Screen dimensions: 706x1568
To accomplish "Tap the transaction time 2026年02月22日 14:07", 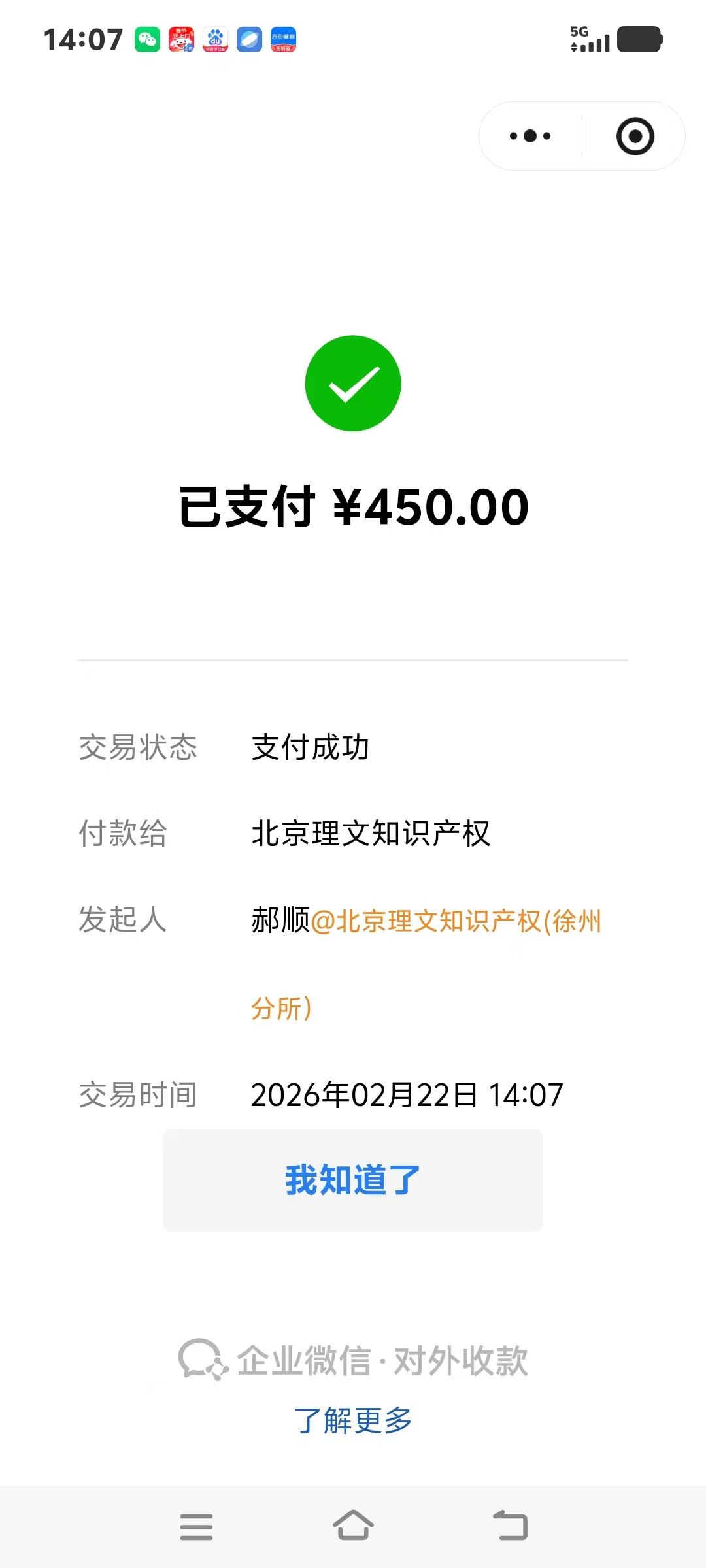I will coord(407,1095).
